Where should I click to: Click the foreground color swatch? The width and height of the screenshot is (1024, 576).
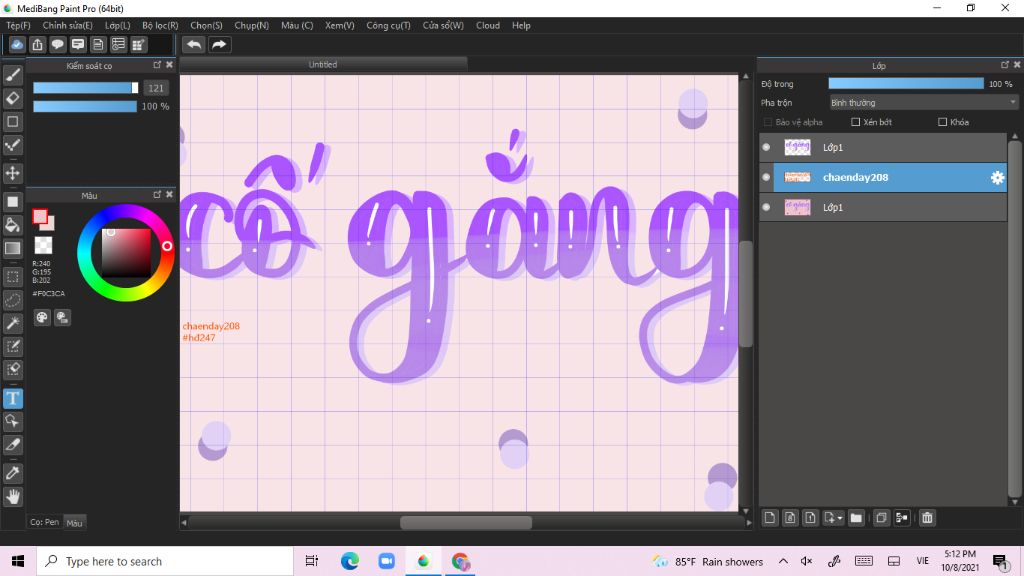pos(40,217)
